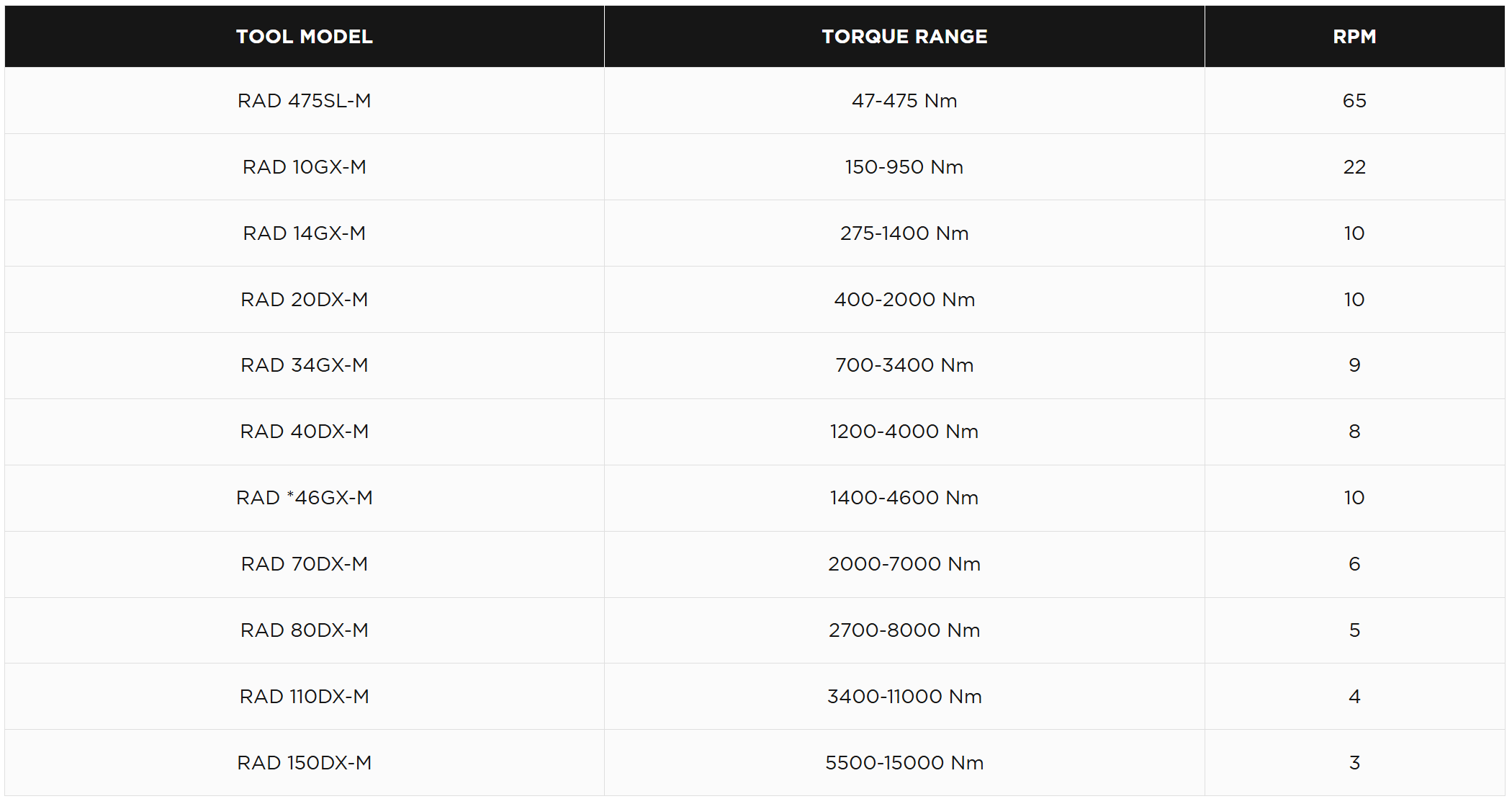Select the RAD 70DX-M model cell

305,564
